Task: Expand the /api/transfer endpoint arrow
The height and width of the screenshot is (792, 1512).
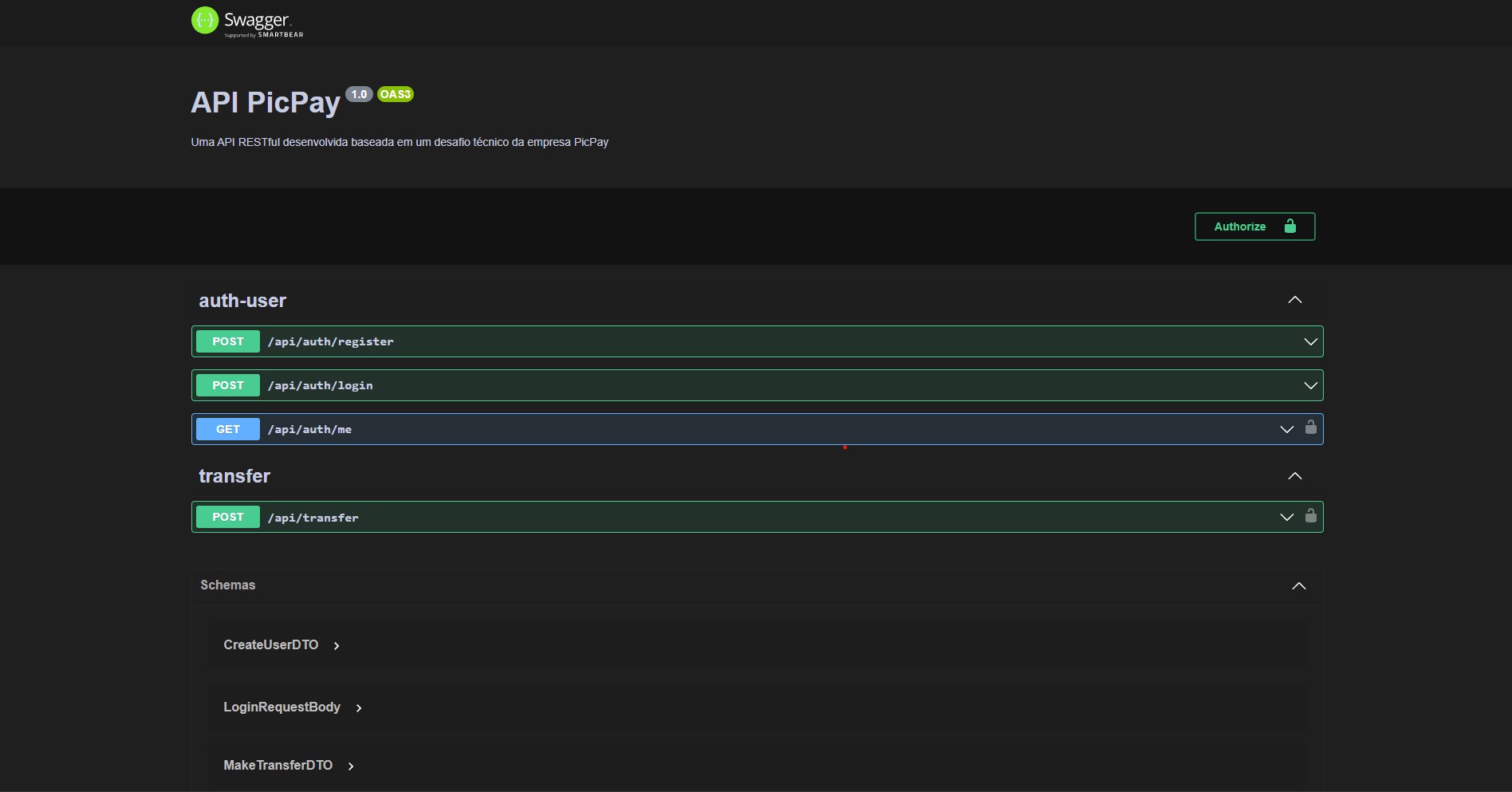Action: [x=1286, y=517]
